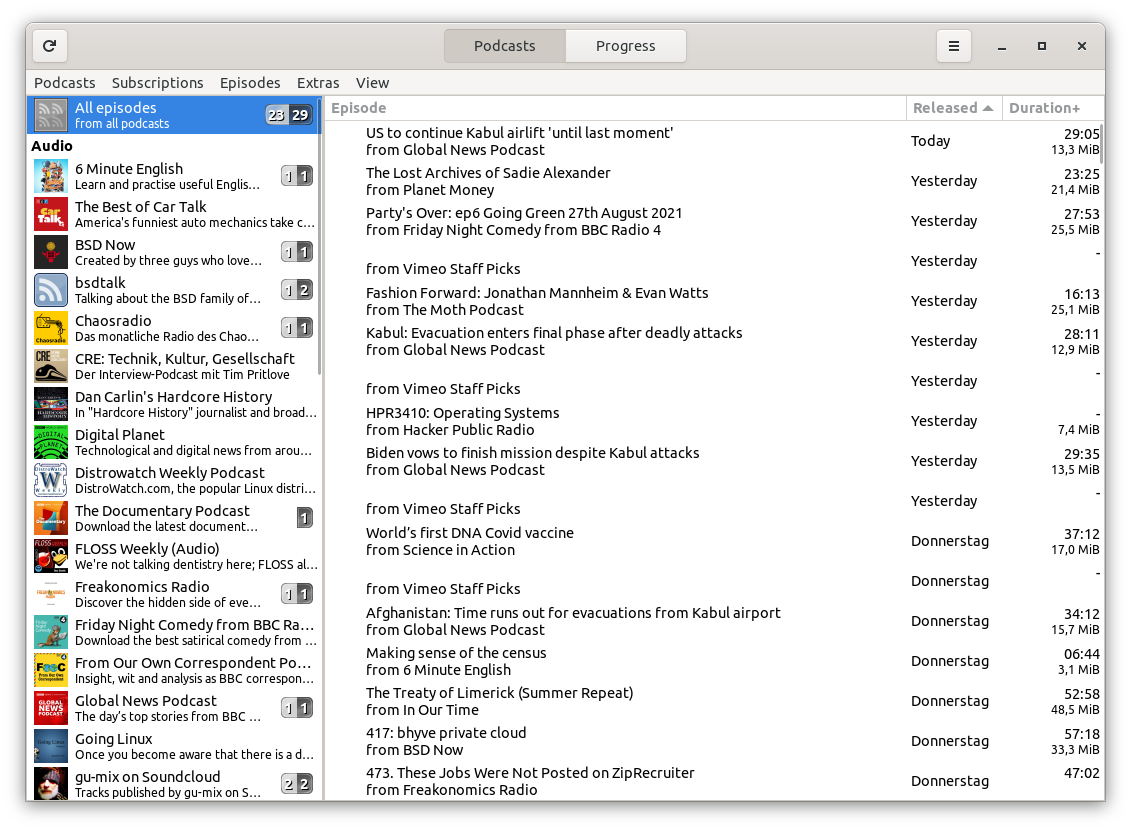Open the Podcasts menu

[65, 83]
